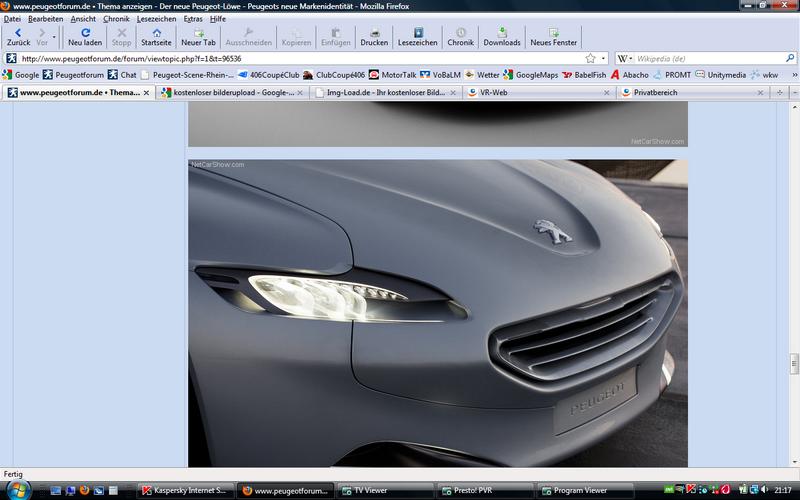Open the ClubCoupé406 bookmark
Viewport: 800px width, 500px height.
tap(334, 75)
